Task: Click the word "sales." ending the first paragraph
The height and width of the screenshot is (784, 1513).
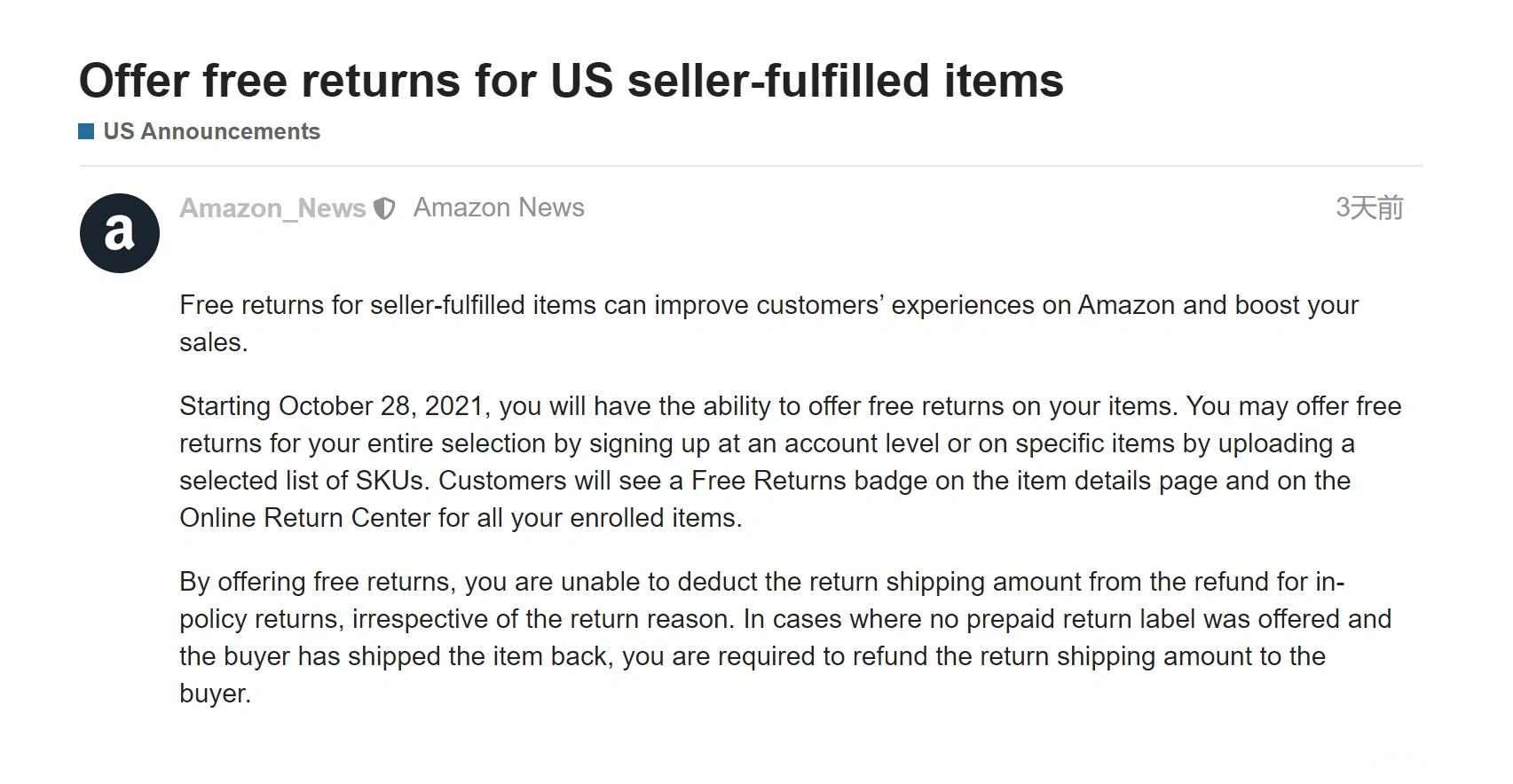Action: pos(213,342)
